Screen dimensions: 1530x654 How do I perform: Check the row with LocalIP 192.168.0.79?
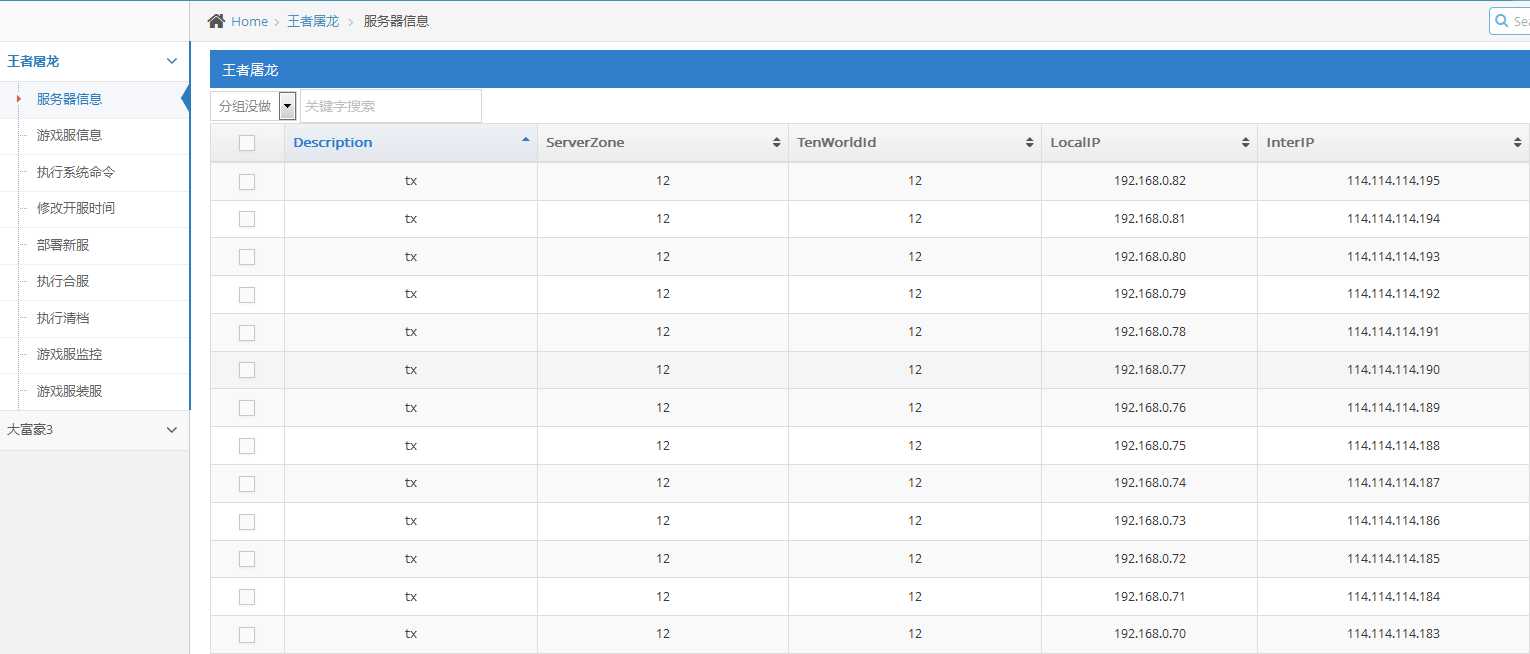point(247,295)
